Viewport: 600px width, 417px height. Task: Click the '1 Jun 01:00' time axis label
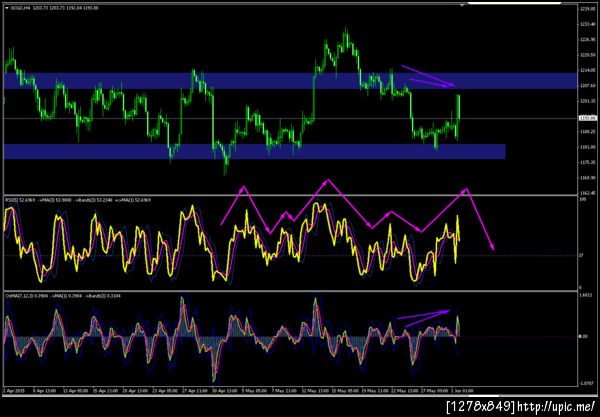(462, 391)
